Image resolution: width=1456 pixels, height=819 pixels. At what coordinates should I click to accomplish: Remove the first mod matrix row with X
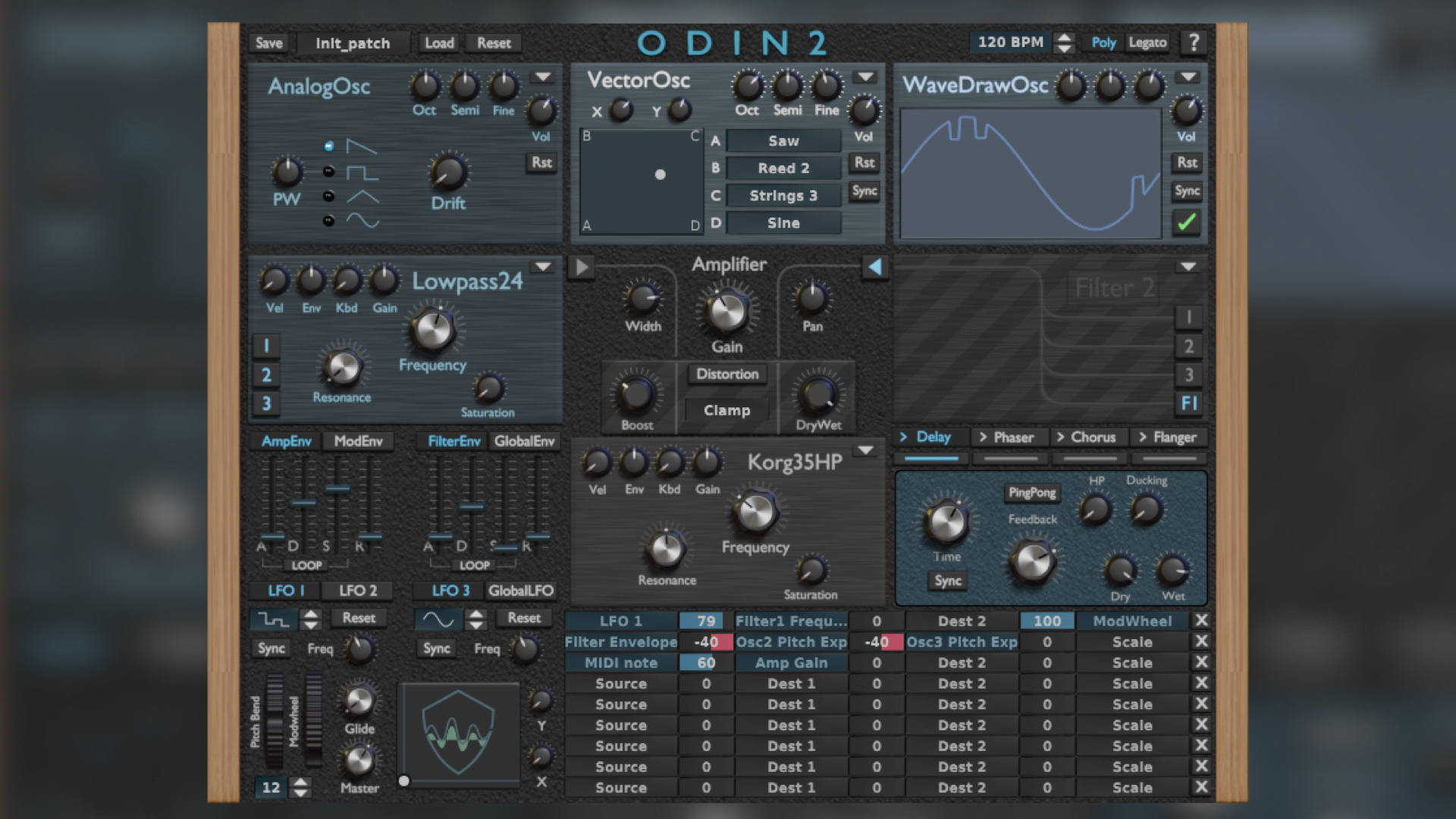point(1201,620)
